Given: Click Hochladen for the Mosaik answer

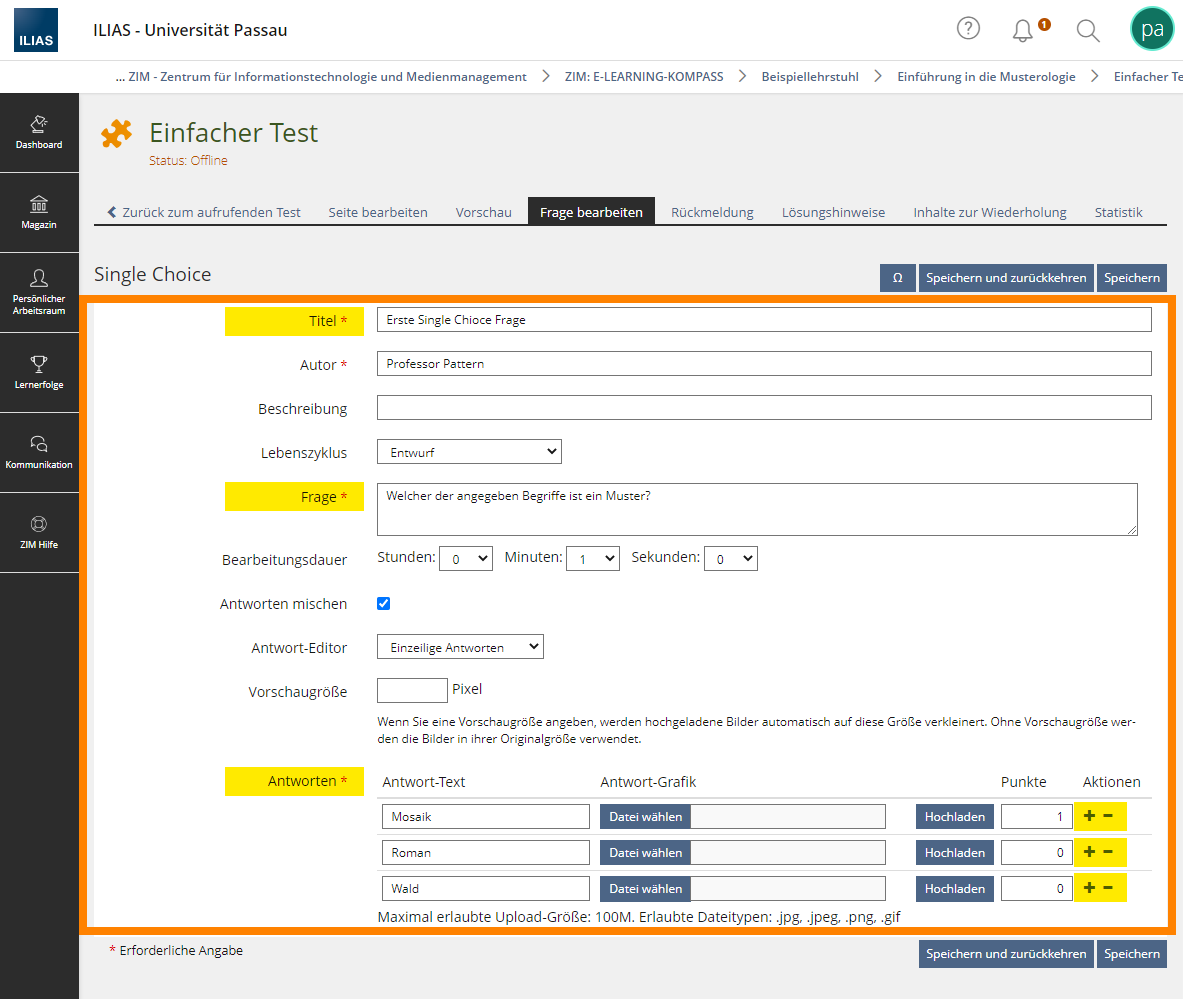Looking at the screenshot, I should [x=955, y=816].
